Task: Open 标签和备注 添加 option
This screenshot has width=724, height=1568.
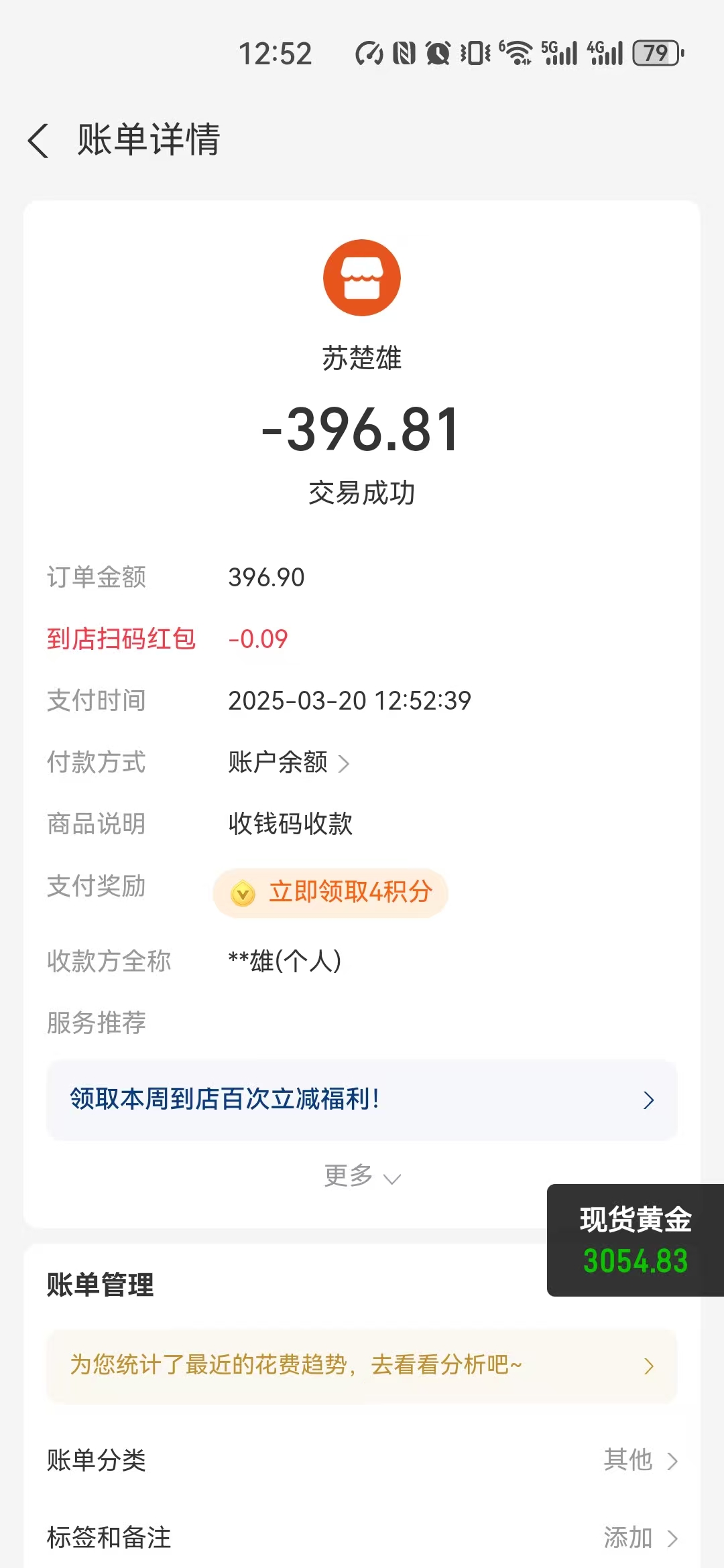Action: [362, 1537]
